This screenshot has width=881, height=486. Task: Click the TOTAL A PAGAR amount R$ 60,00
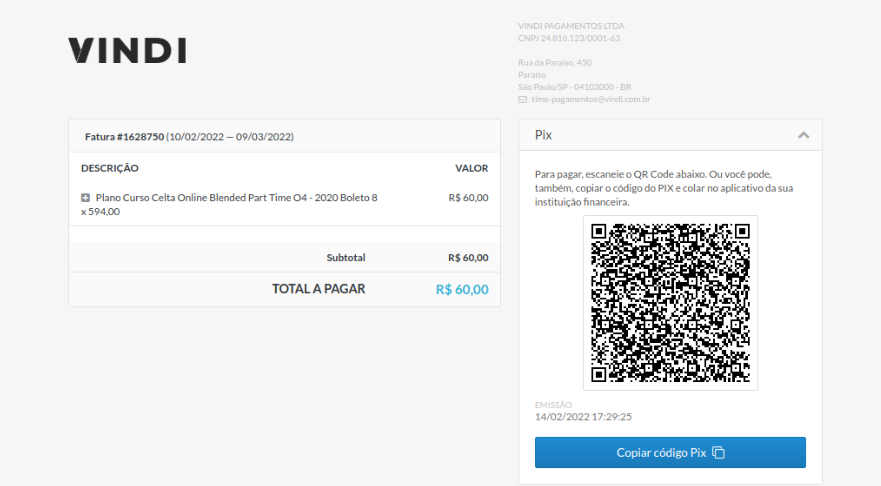click(462, 289)
